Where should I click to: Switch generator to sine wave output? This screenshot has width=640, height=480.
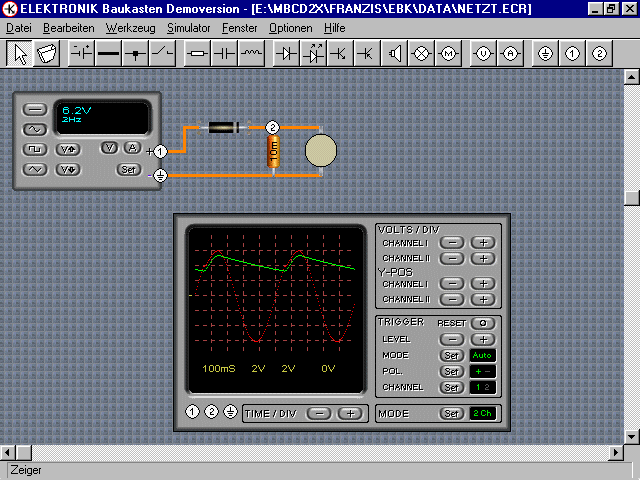[35, 129]
